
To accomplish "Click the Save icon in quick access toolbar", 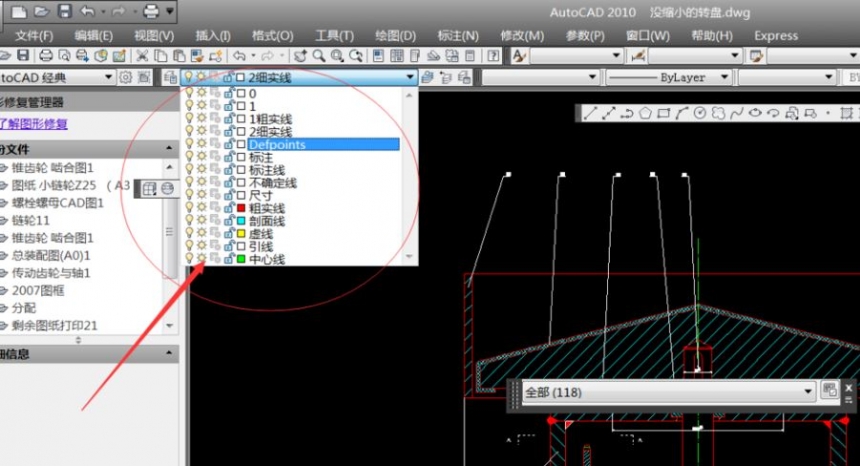I will click(64, 12).
